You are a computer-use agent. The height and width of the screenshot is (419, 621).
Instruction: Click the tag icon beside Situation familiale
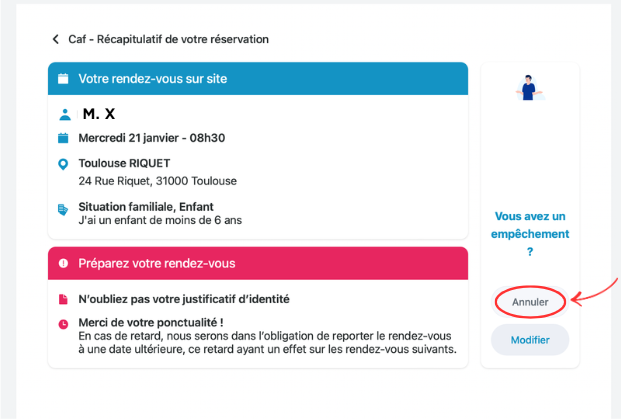click(63, 209)
